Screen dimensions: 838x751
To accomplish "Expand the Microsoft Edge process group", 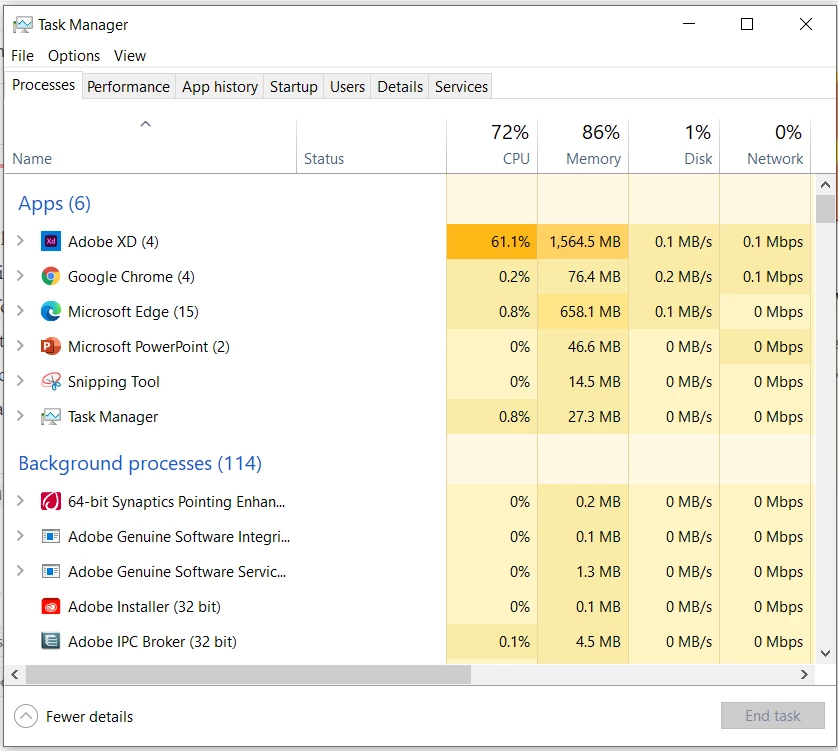I will tap(20, 311).
